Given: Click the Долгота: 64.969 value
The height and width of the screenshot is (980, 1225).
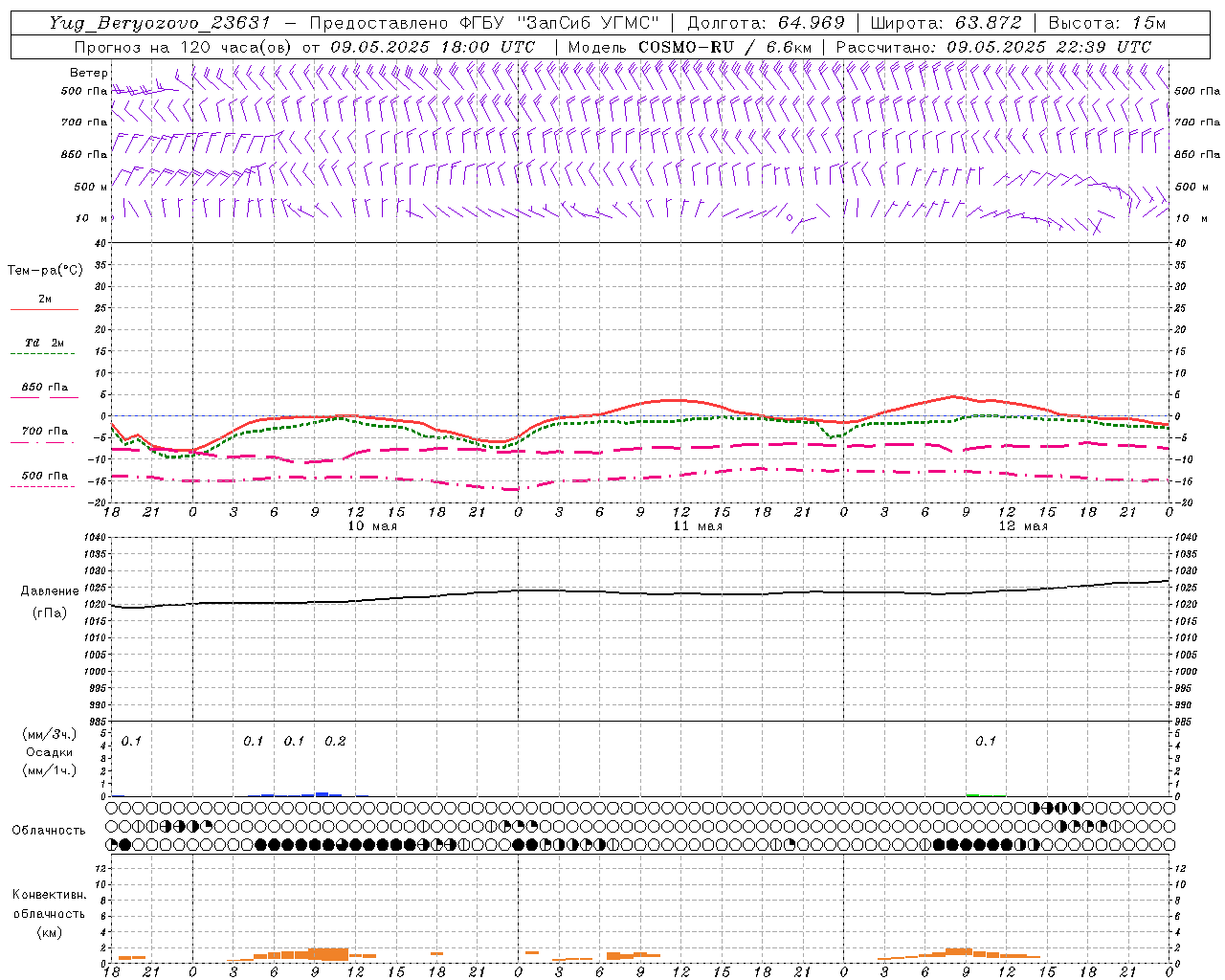Looking at the screenshot, I should click(x=766, y=23).
